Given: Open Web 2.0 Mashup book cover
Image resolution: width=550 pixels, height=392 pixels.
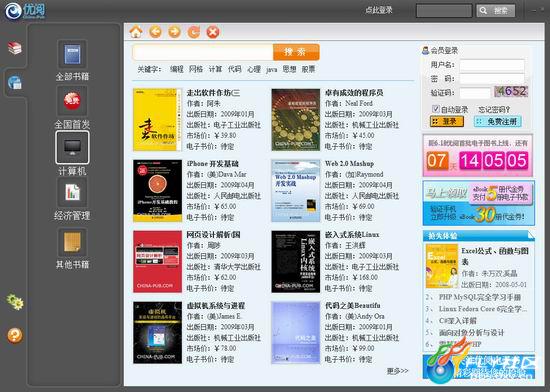Looking at the screenshot, I should click(x=295, y=191).
